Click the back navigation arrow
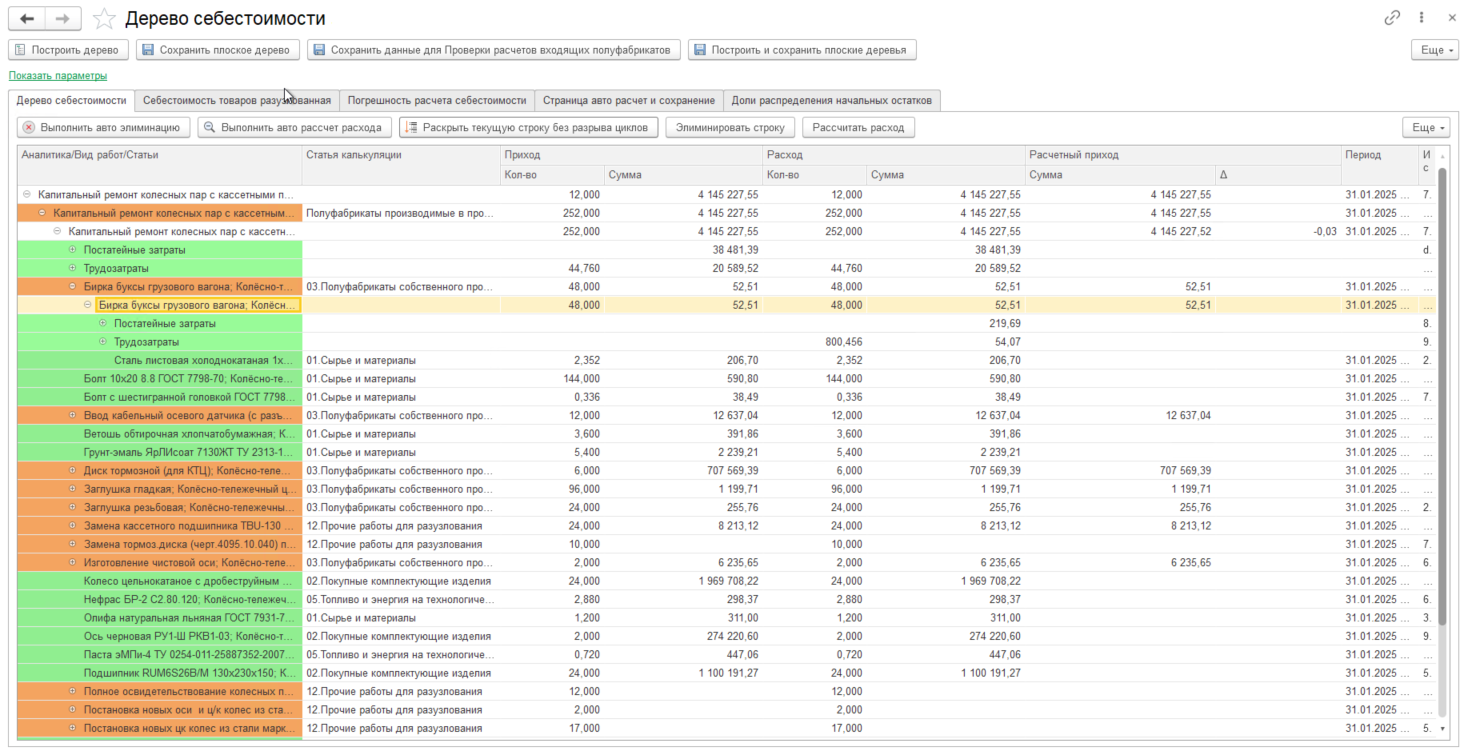The height and width of the screenshot is (753, 1463). (27, 19)
